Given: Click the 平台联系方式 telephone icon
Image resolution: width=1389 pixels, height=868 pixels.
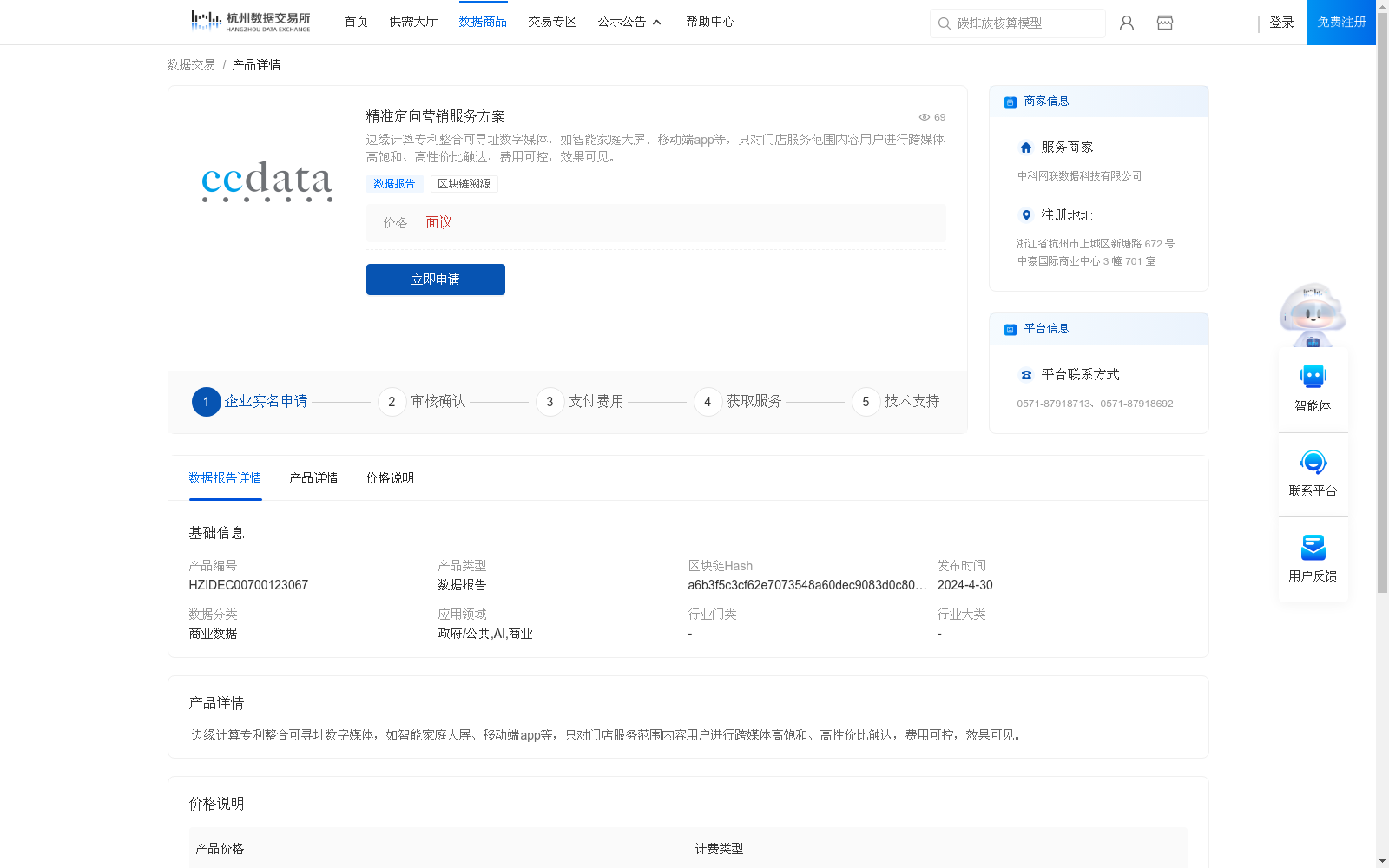Looking at the screenshot, I should (1026, 375).
